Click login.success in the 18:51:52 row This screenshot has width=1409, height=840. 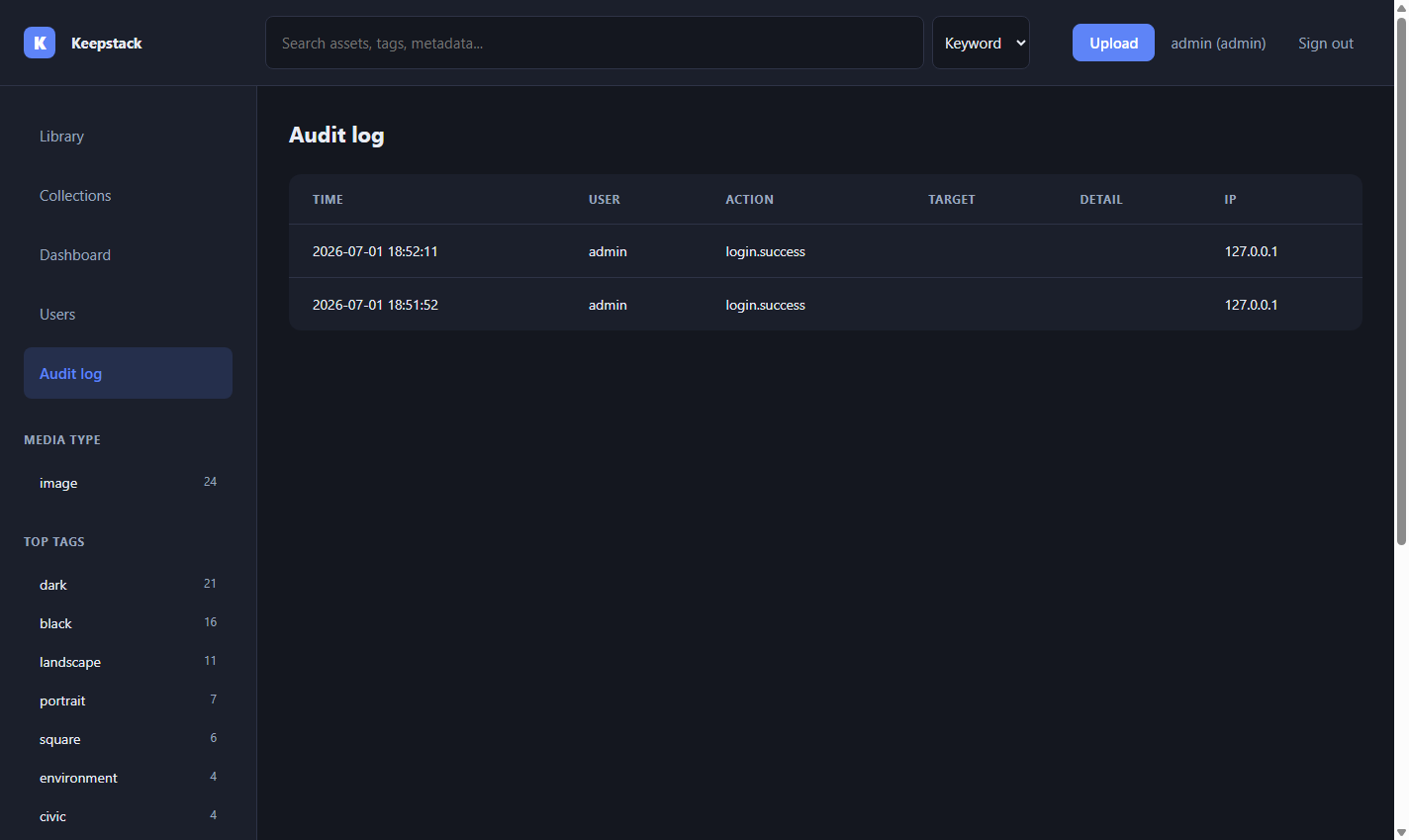click(x=765, y=305)
